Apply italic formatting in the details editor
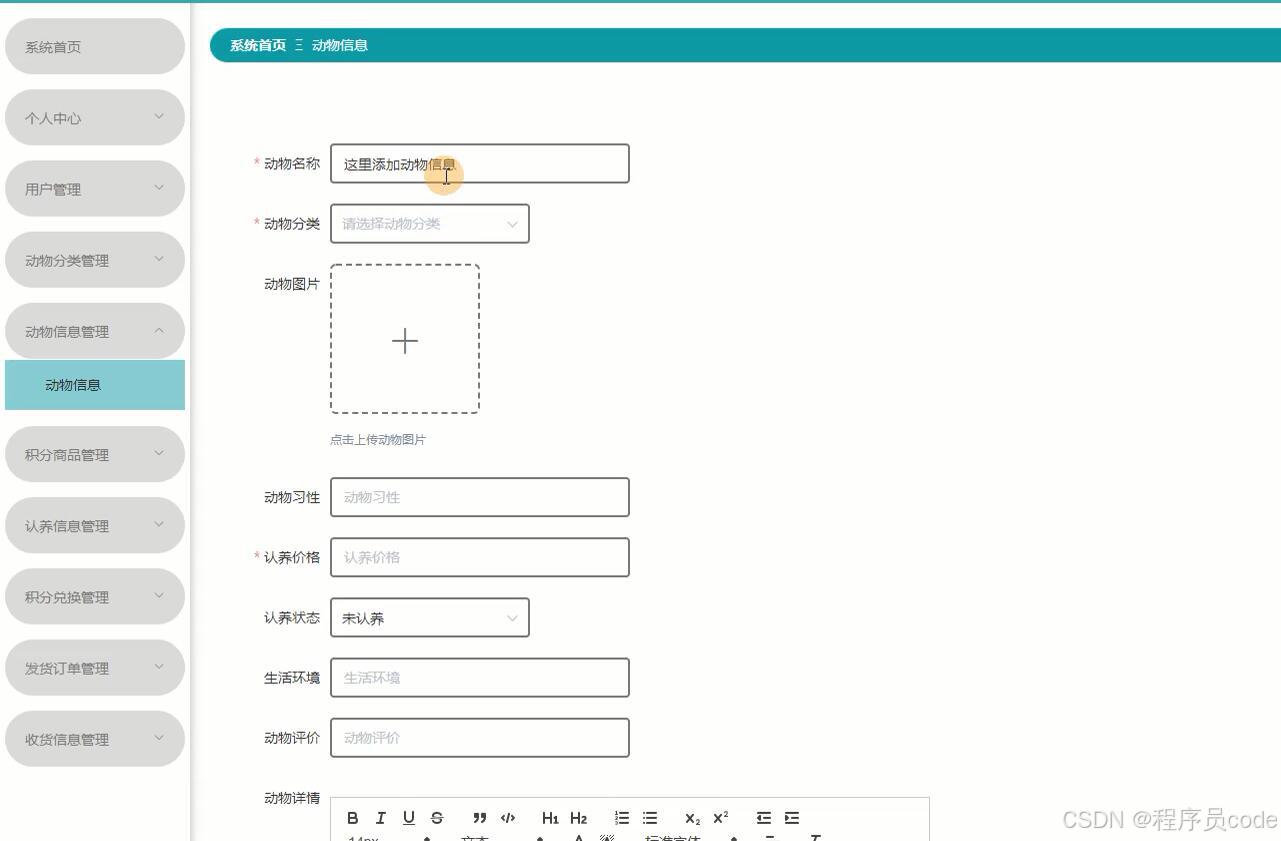Viewport: 1281px width, 841px height. (x=380, y=817)
